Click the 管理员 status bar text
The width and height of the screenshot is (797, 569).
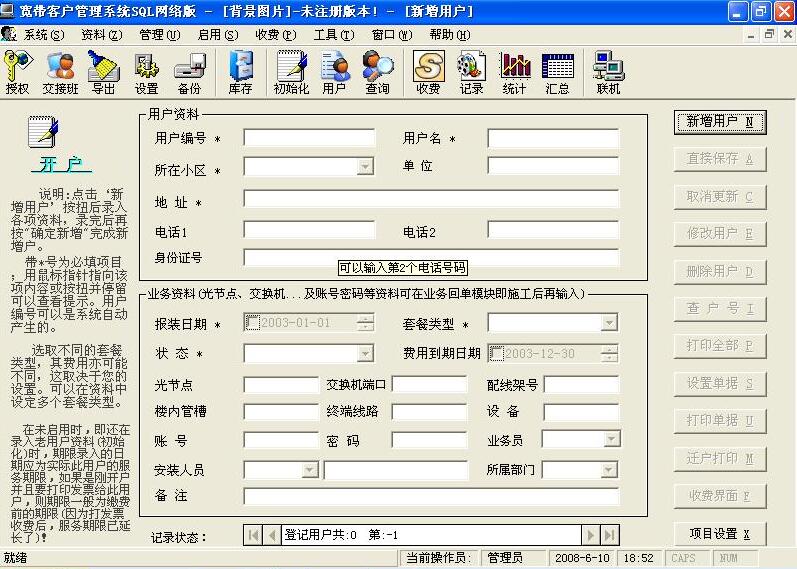tap(505, 558)
